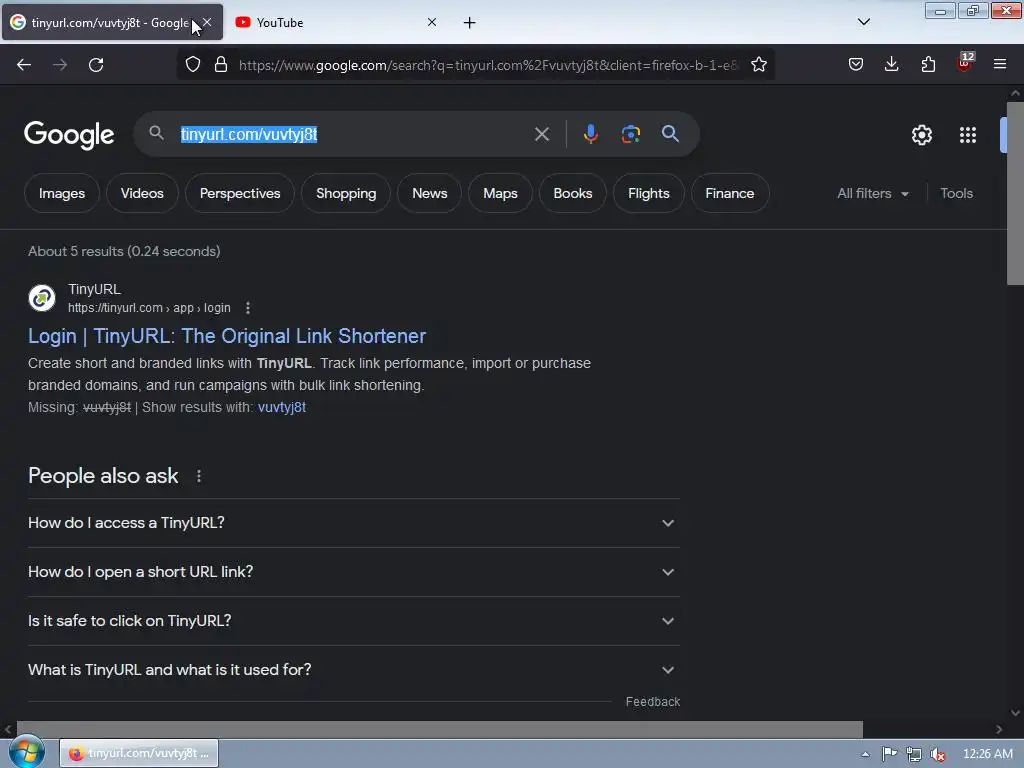The image size is (1024, 768).
Task: Click About 5 results text
Action: (124, 251)
